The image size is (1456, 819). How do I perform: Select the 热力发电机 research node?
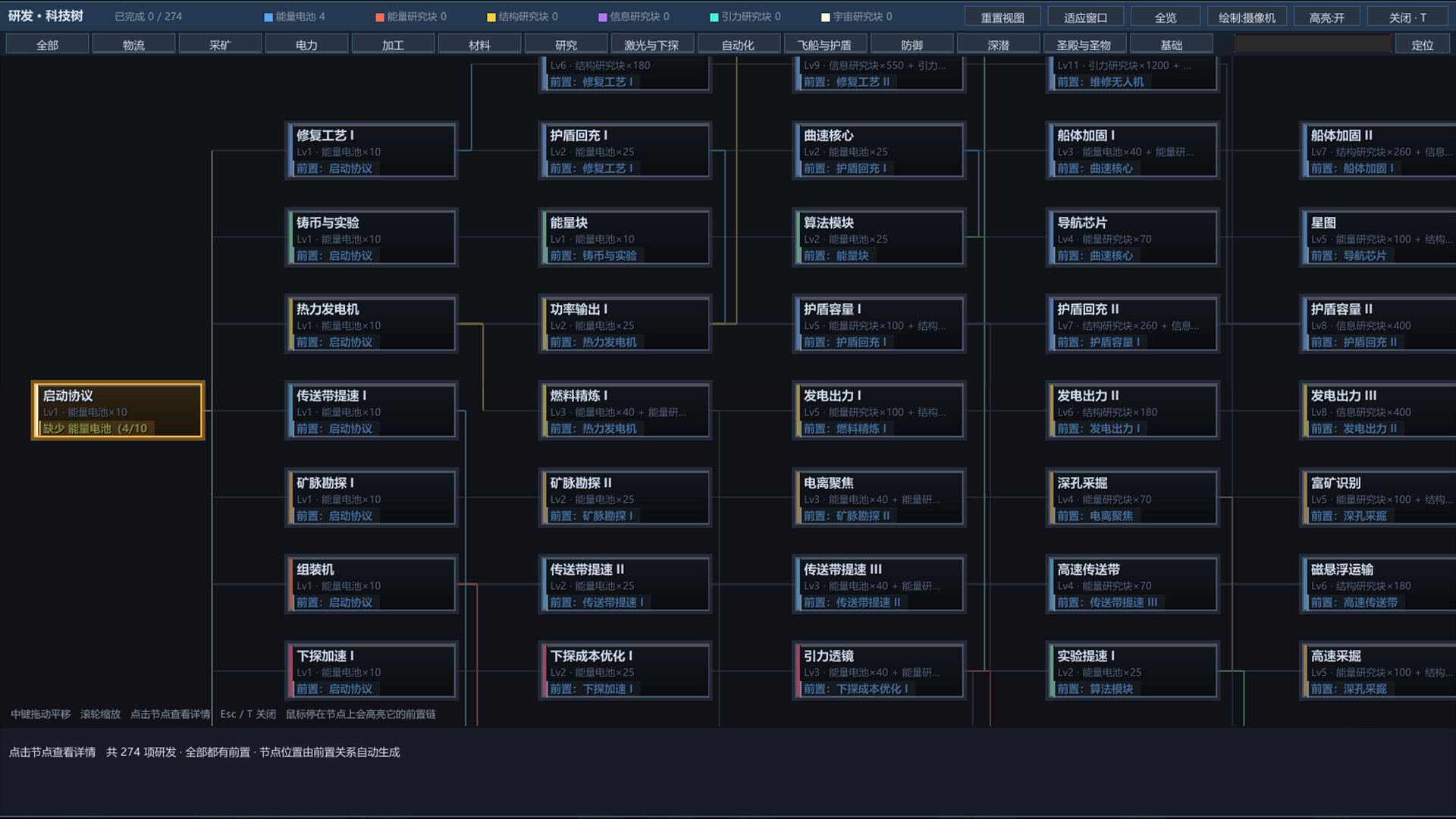click(372, 324)
